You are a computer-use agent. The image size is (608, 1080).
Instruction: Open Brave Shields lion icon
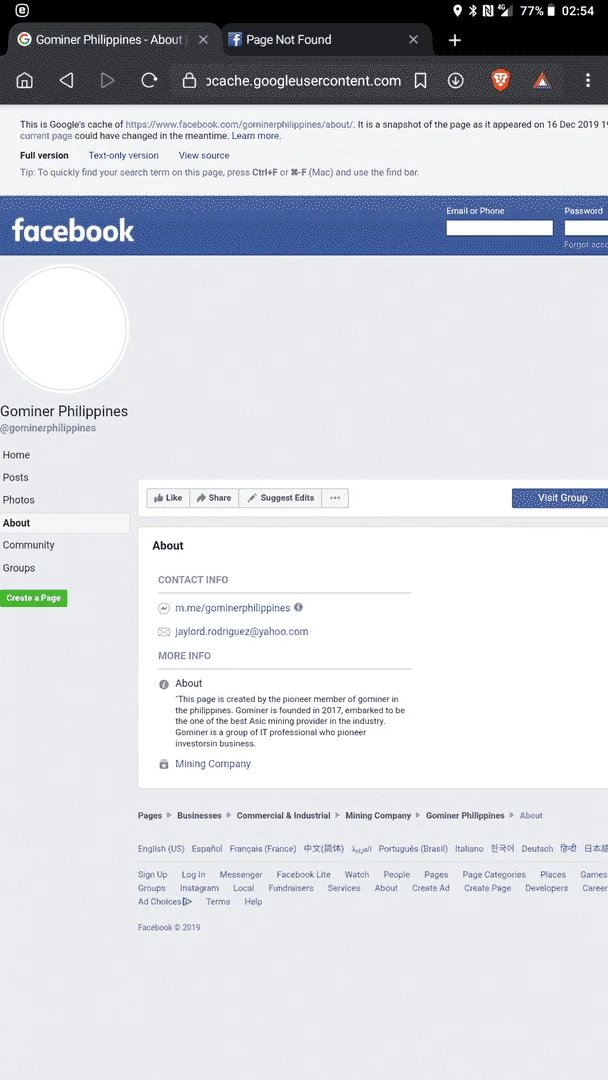501,81
